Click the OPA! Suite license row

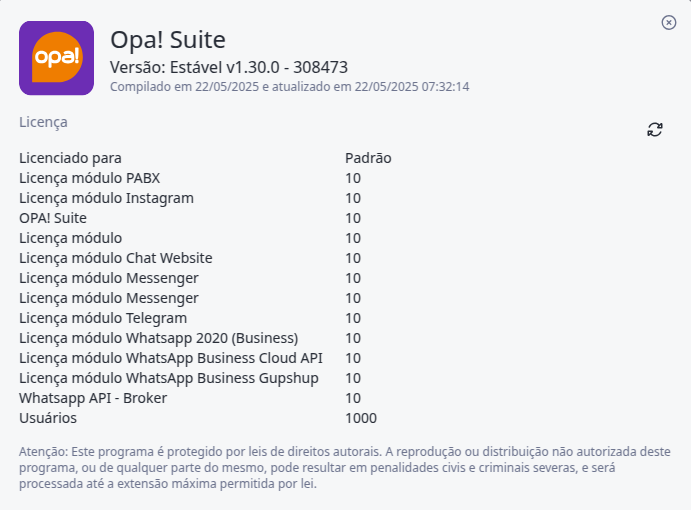[190, 218]
